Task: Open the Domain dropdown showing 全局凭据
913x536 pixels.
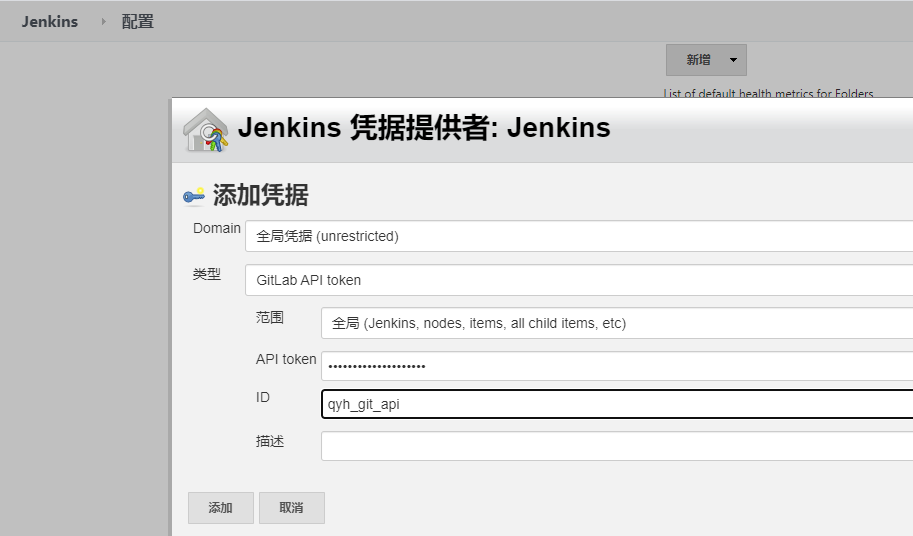Action: click(x=579, y=236)
